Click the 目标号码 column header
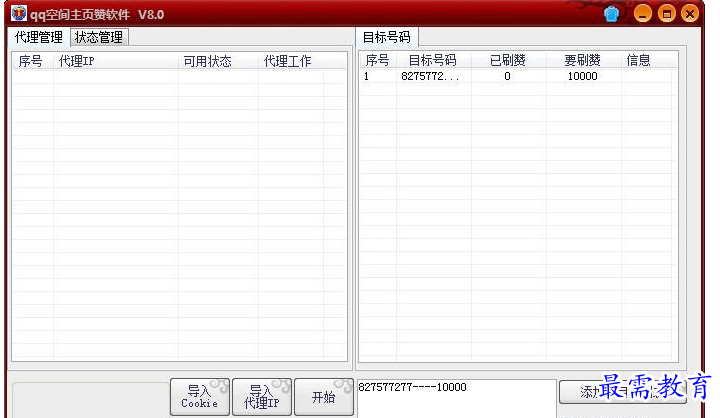This screenshot has width=720, height=418. tap(433, 60)
